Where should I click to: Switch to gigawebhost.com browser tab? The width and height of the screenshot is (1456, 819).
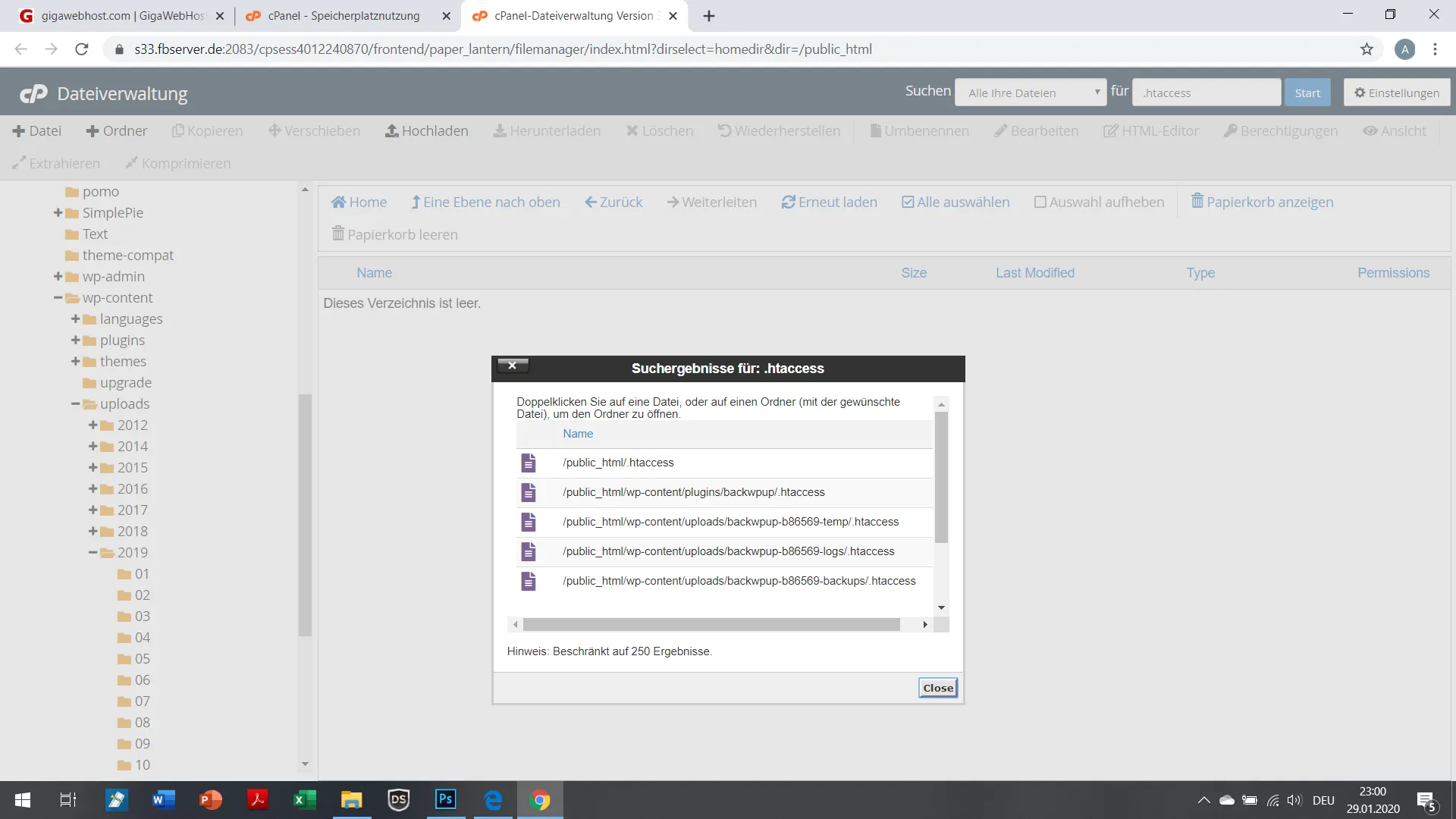point(121,16)
